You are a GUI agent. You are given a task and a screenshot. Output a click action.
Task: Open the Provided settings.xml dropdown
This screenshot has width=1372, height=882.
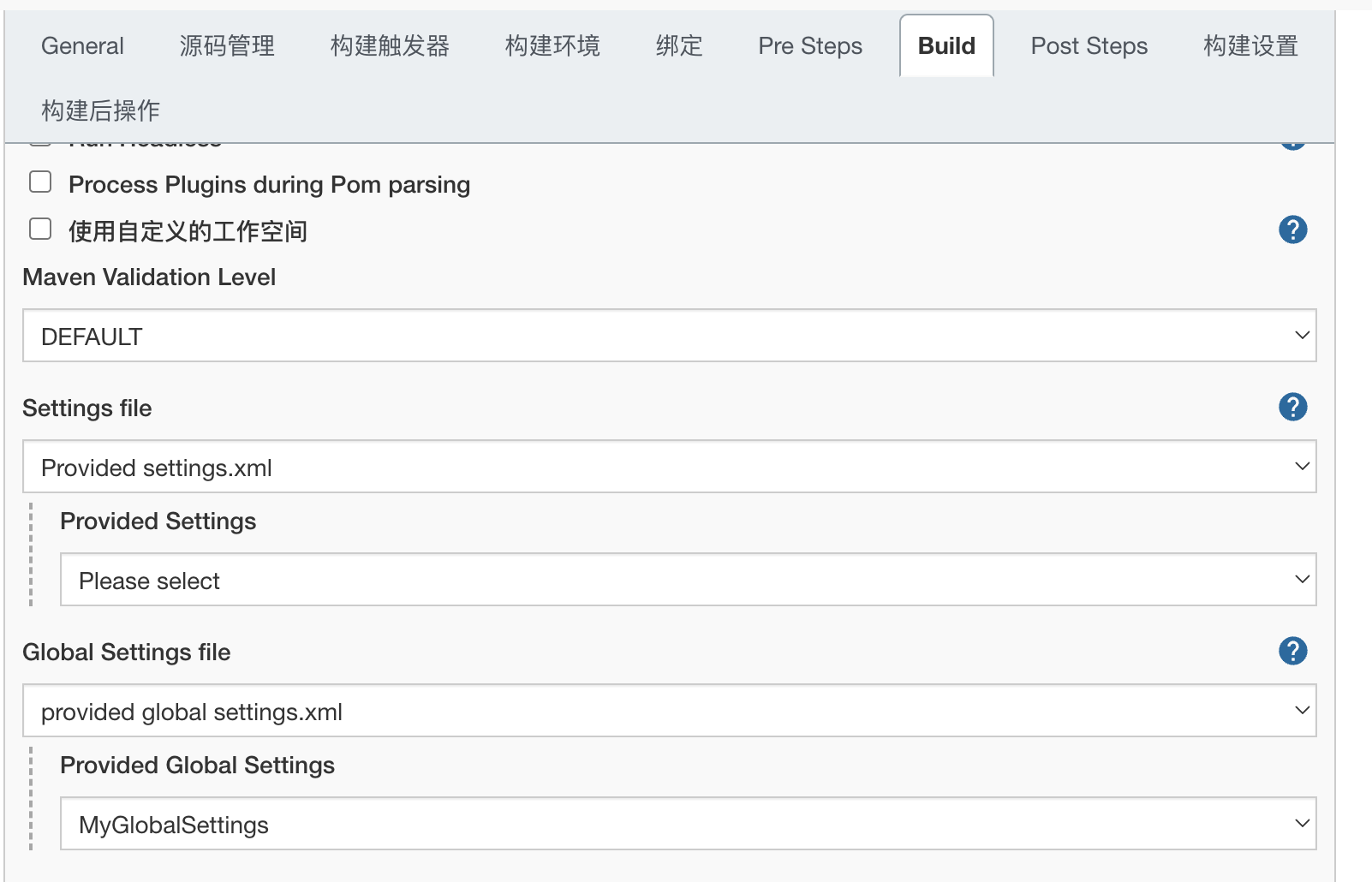click(669, 467)
